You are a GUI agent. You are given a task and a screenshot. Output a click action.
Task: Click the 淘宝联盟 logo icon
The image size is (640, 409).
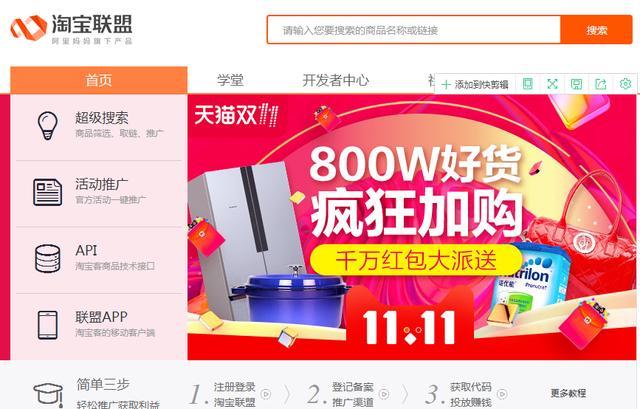coord(29,28)
